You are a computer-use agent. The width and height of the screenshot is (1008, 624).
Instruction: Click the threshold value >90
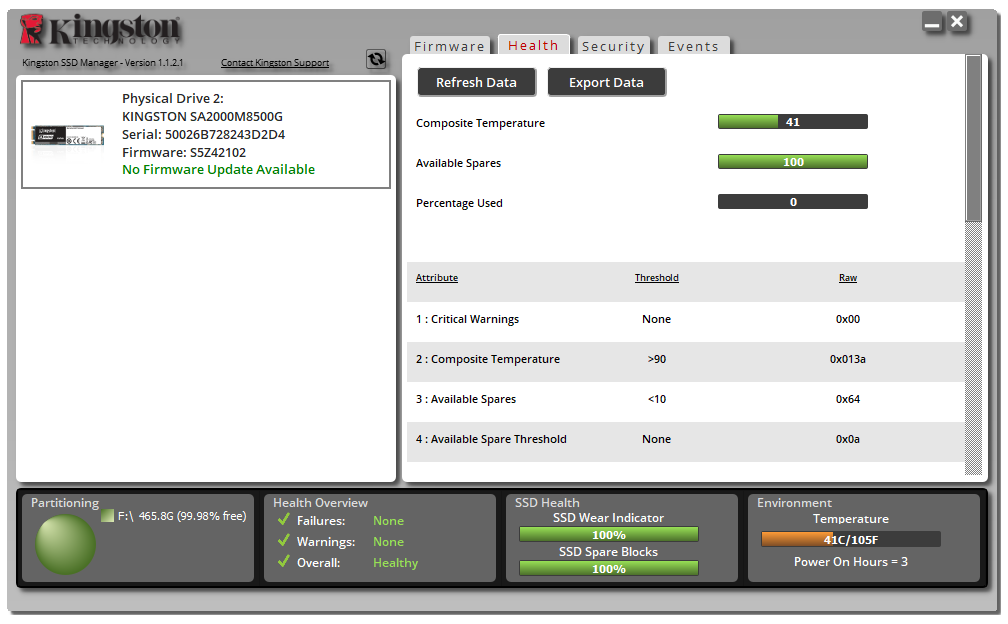[x=656, y=359]
